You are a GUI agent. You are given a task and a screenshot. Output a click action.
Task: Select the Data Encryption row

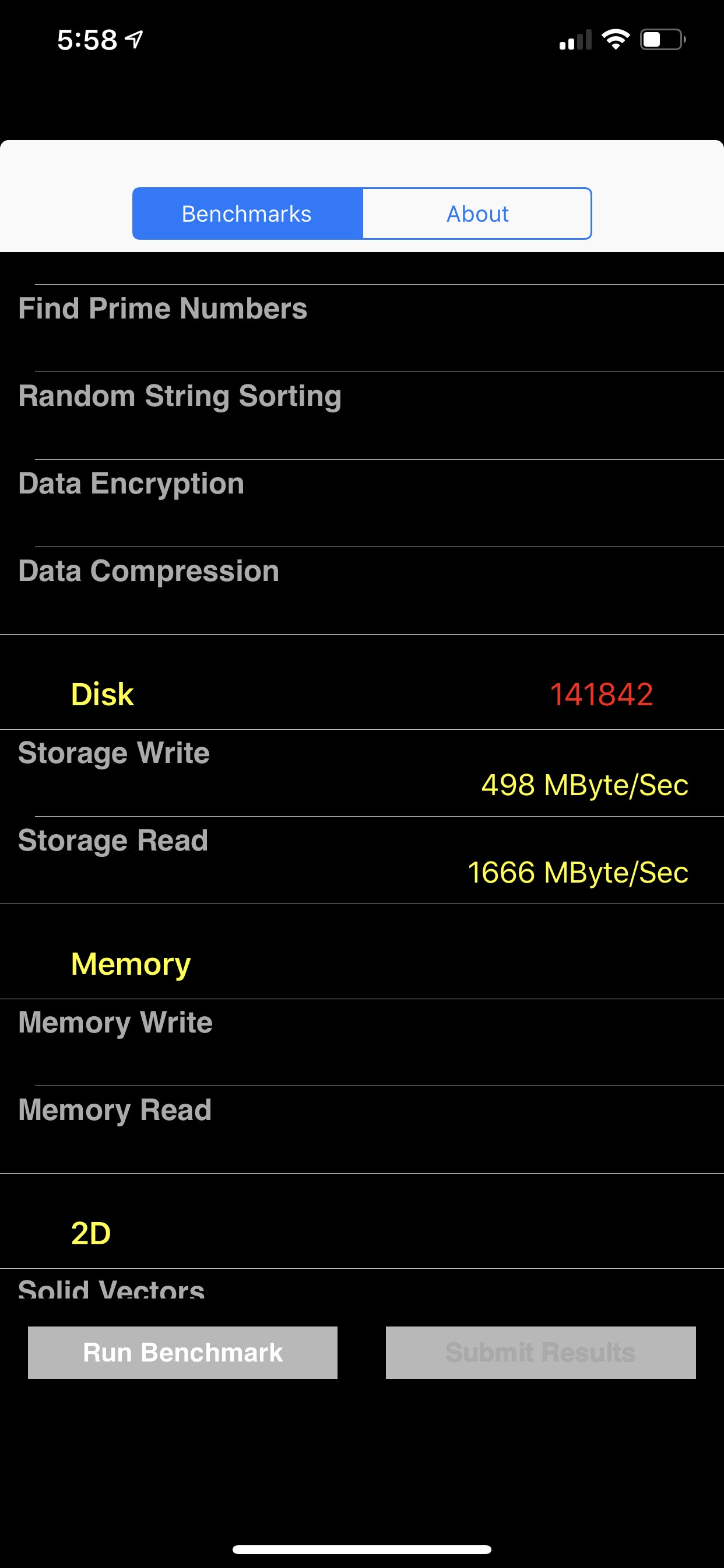[362, 503]
